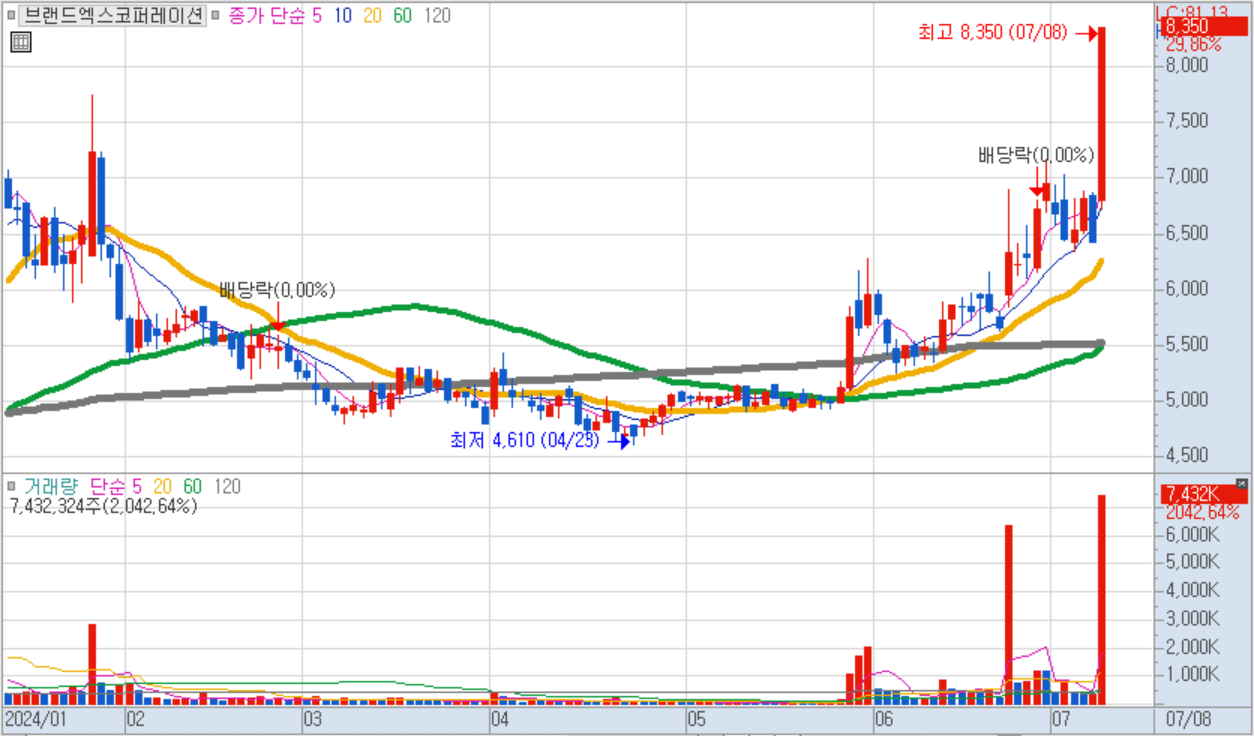Image resolution: width=1254 pixels, height=736 pixels.
Task: Select the volume 60-day MA legend
Action: (192, 487)
